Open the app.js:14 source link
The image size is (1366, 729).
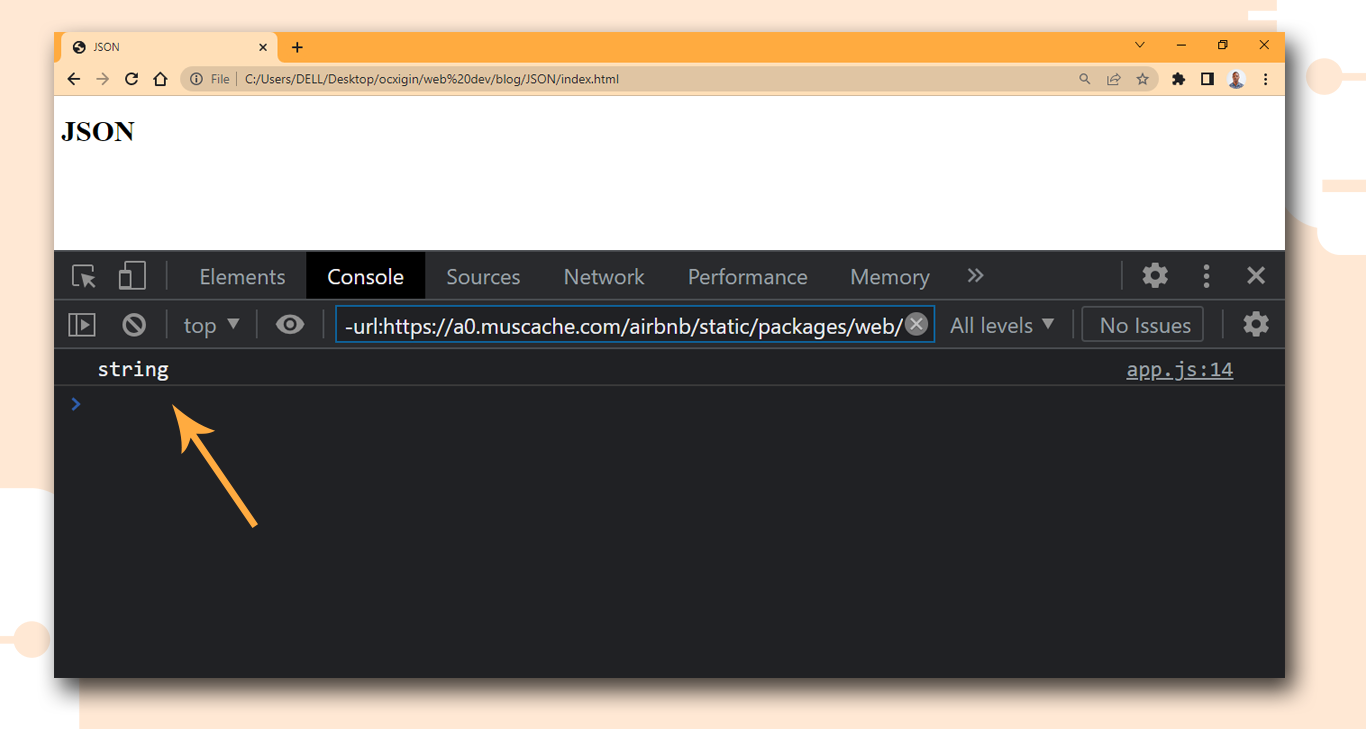coord(1179,370)
